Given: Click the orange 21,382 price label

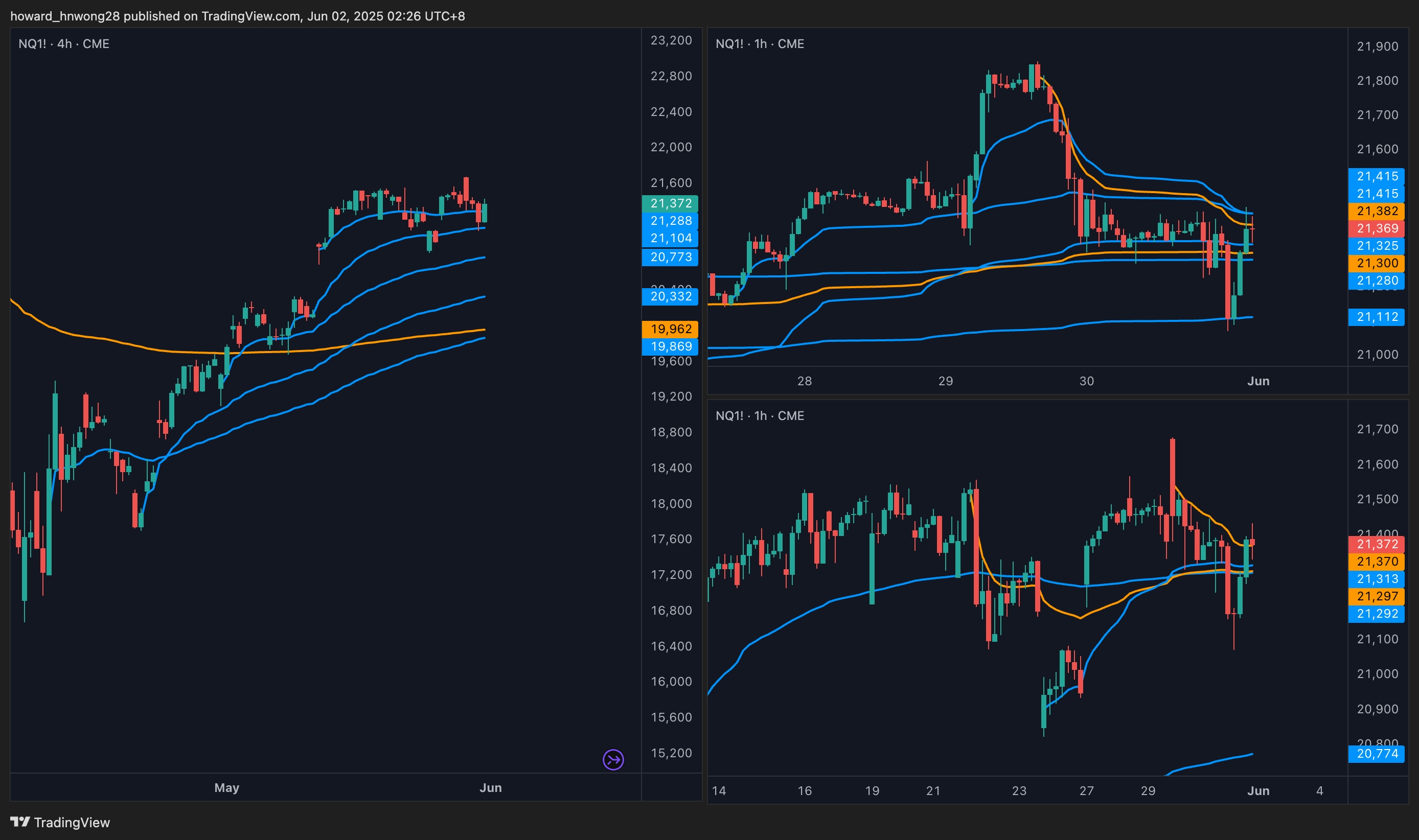Looking at the screenshot, I should [x=1377, y=211].
